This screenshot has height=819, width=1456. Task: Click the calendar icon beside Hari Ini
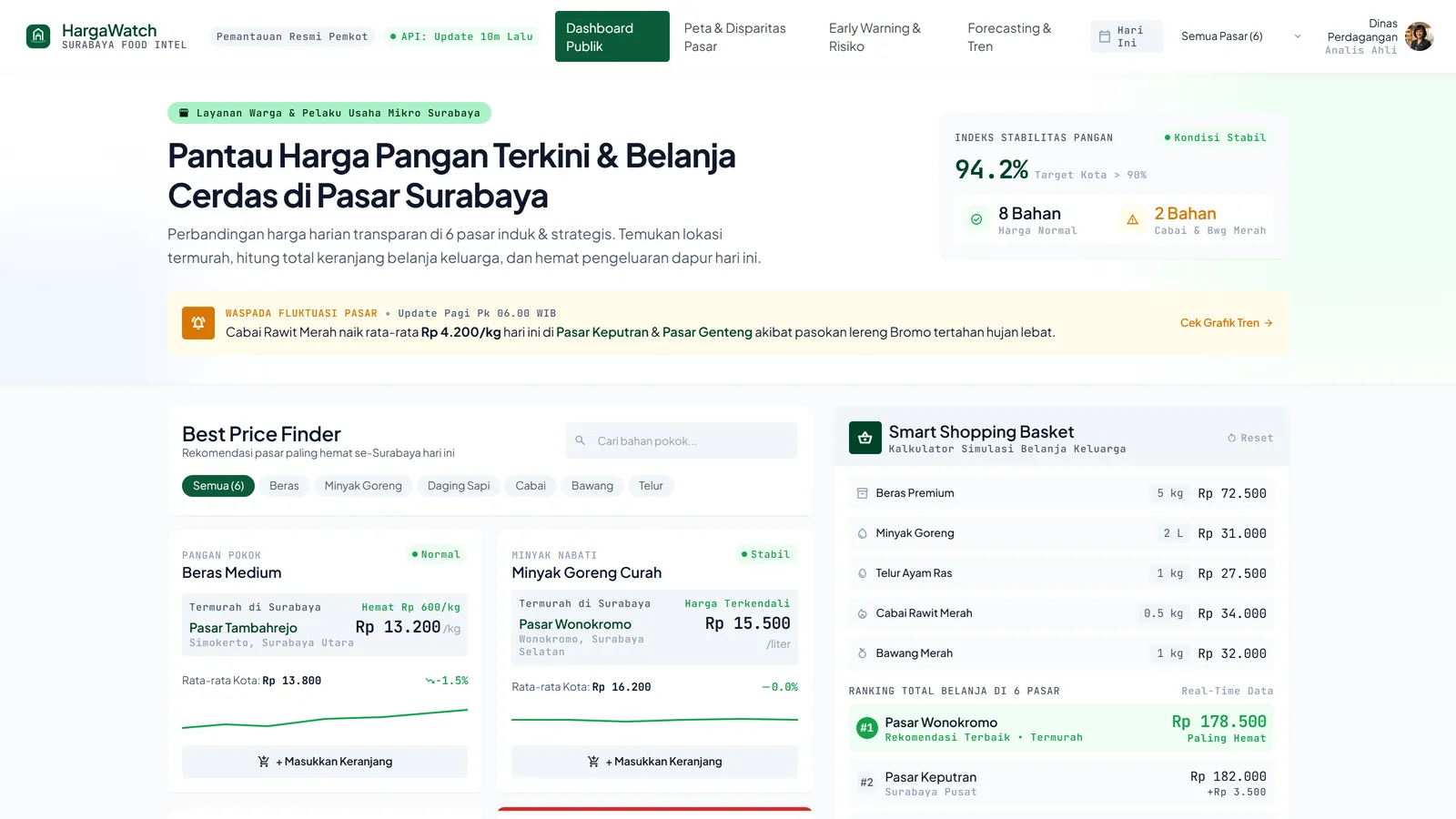coord(1104,36)
